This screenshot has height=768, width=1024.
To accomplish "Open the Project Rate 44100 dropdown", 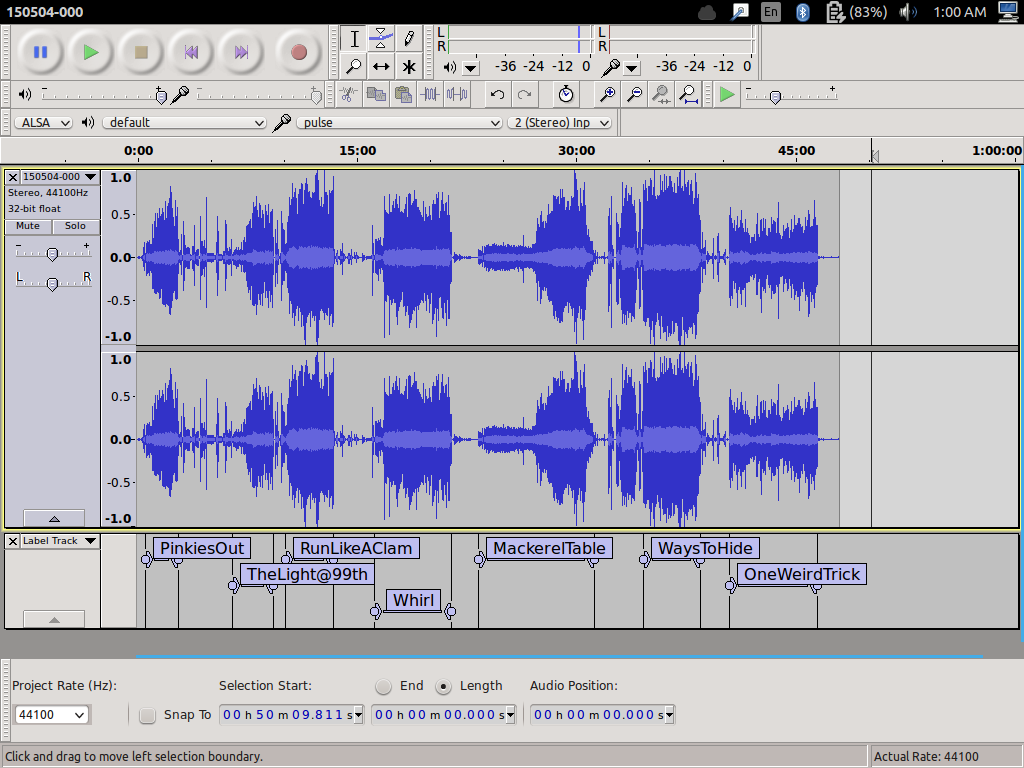I will [x=51, y=715].
